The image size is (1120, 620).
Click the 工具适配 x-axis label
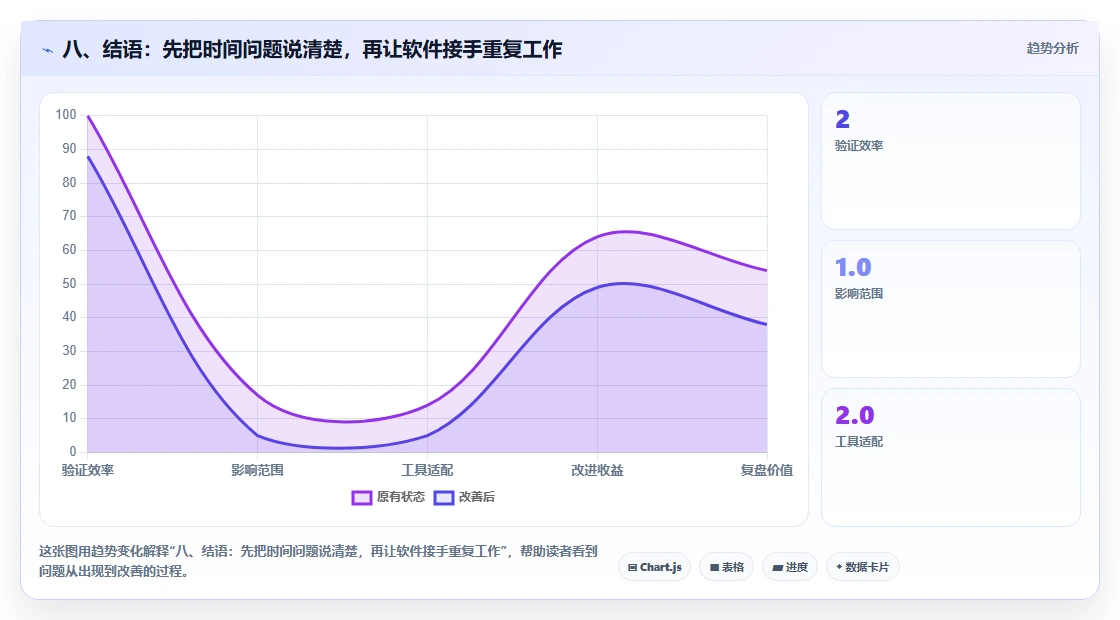pyautogui.click(x=427, y=470)
